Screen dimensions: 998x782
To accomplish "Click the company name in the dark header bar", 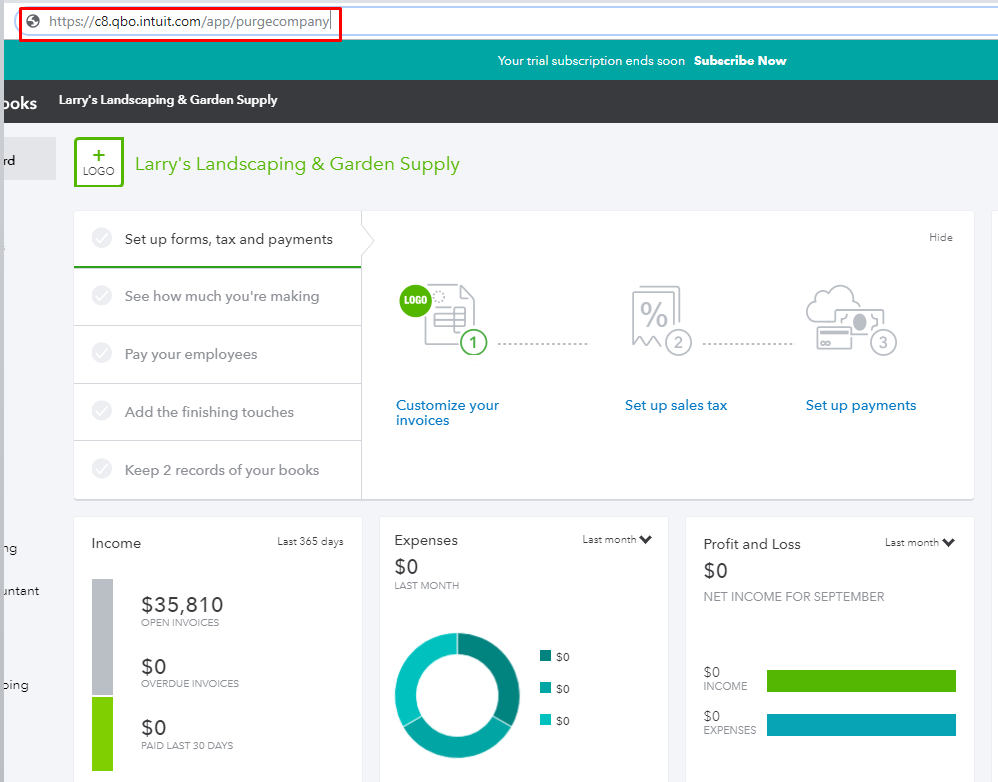I will click(x=168, y=100).
